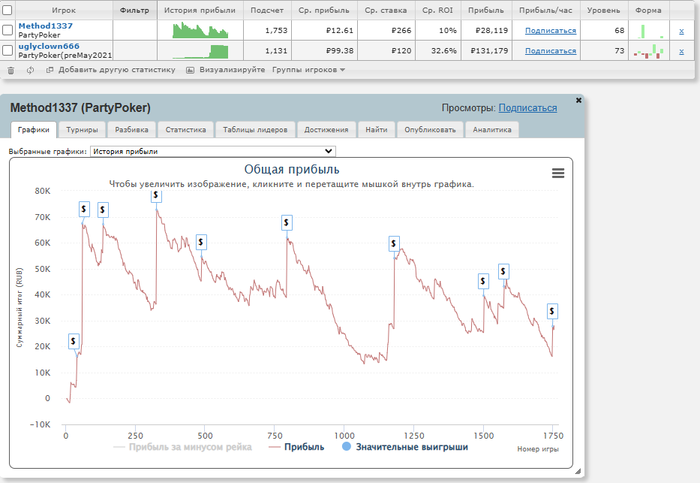Click the profit history thumbnail for Method1337
Screen dimensions: 700x483
[x=200, y=30]
